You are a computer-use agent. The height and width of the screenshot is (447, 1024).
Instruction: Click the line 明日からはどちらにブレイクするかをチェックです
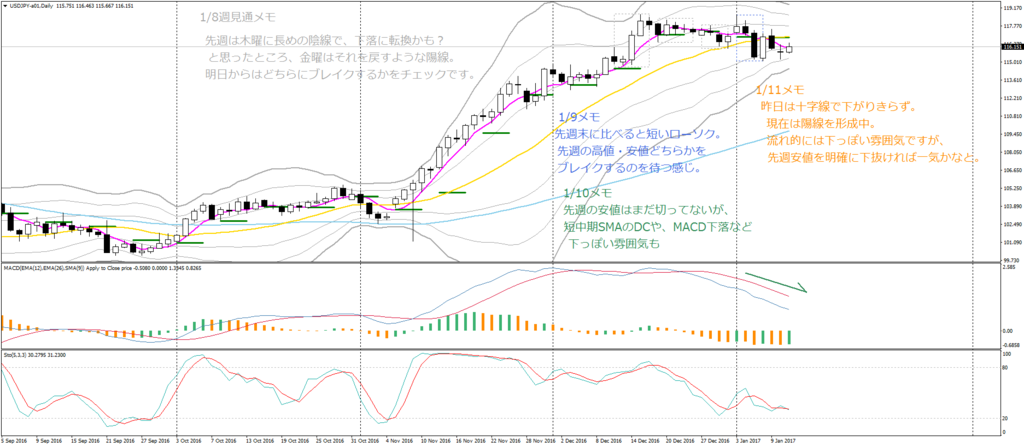pos(339,73)
